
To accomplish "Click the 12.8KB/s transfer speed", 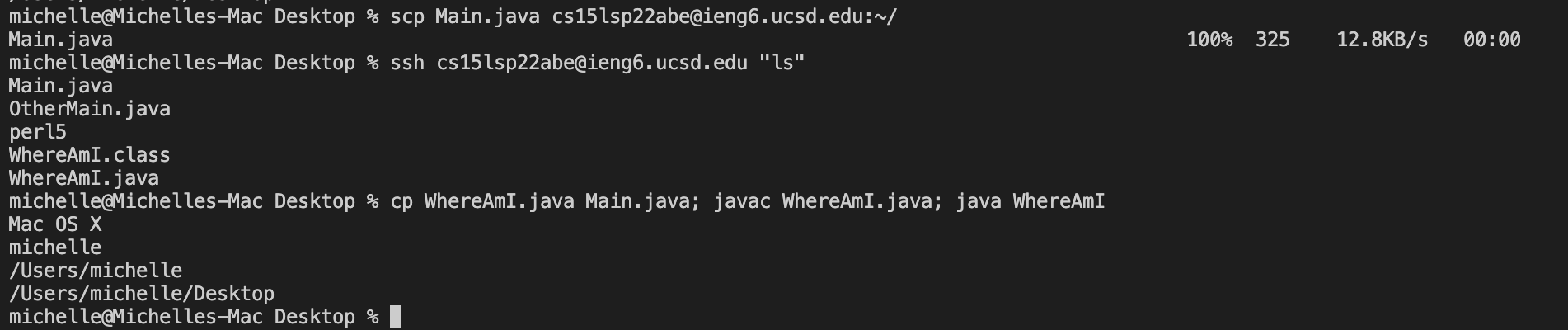I will pyautogui.click(x=1382, y=40).
